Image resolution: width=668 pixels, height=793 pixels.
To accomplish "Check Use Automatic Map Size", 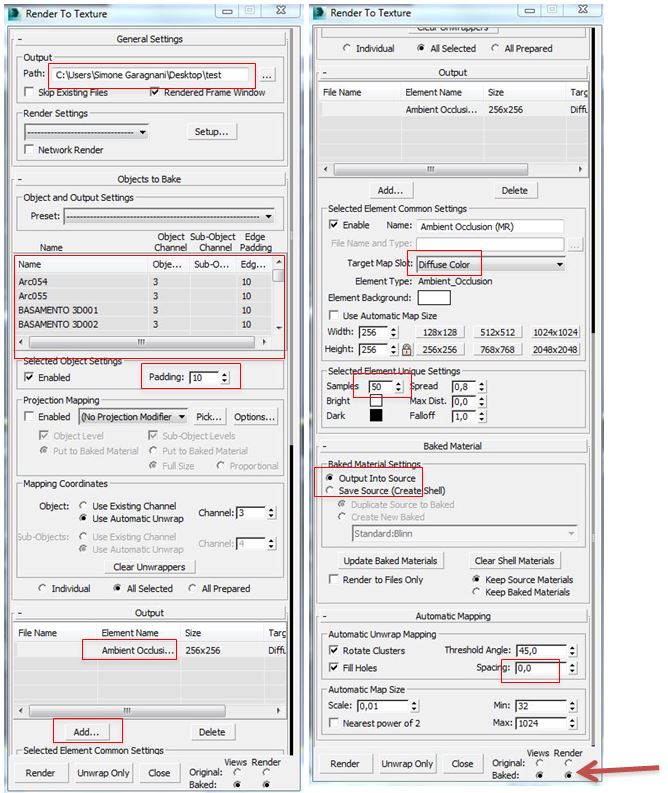I will (x=333, y=316).
